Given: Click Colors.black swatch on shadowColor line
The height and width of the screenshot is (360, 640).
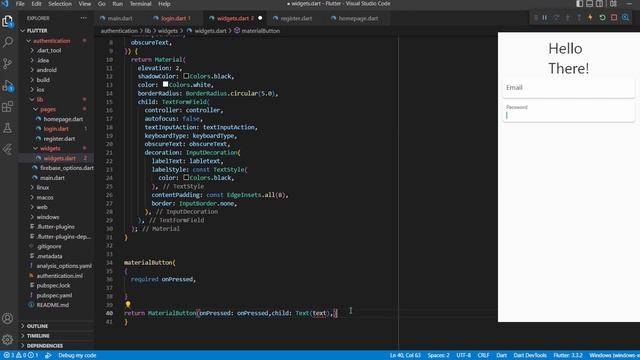Looking at the screenshot, I should 186,76.
